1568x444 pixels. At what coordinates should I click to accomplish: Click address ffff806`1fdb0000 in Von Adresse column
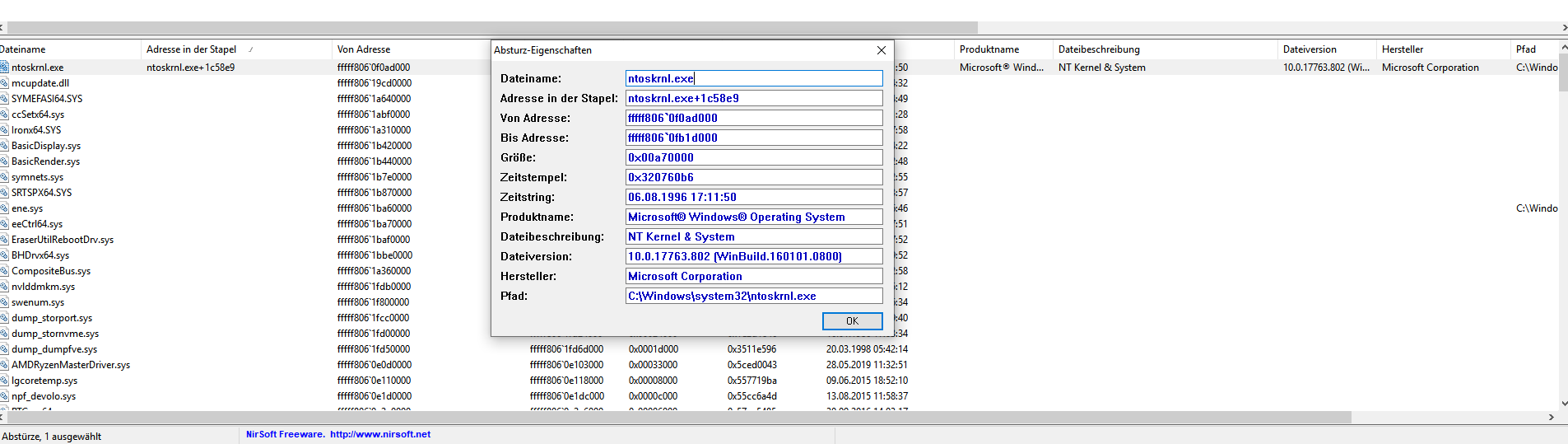374,287
